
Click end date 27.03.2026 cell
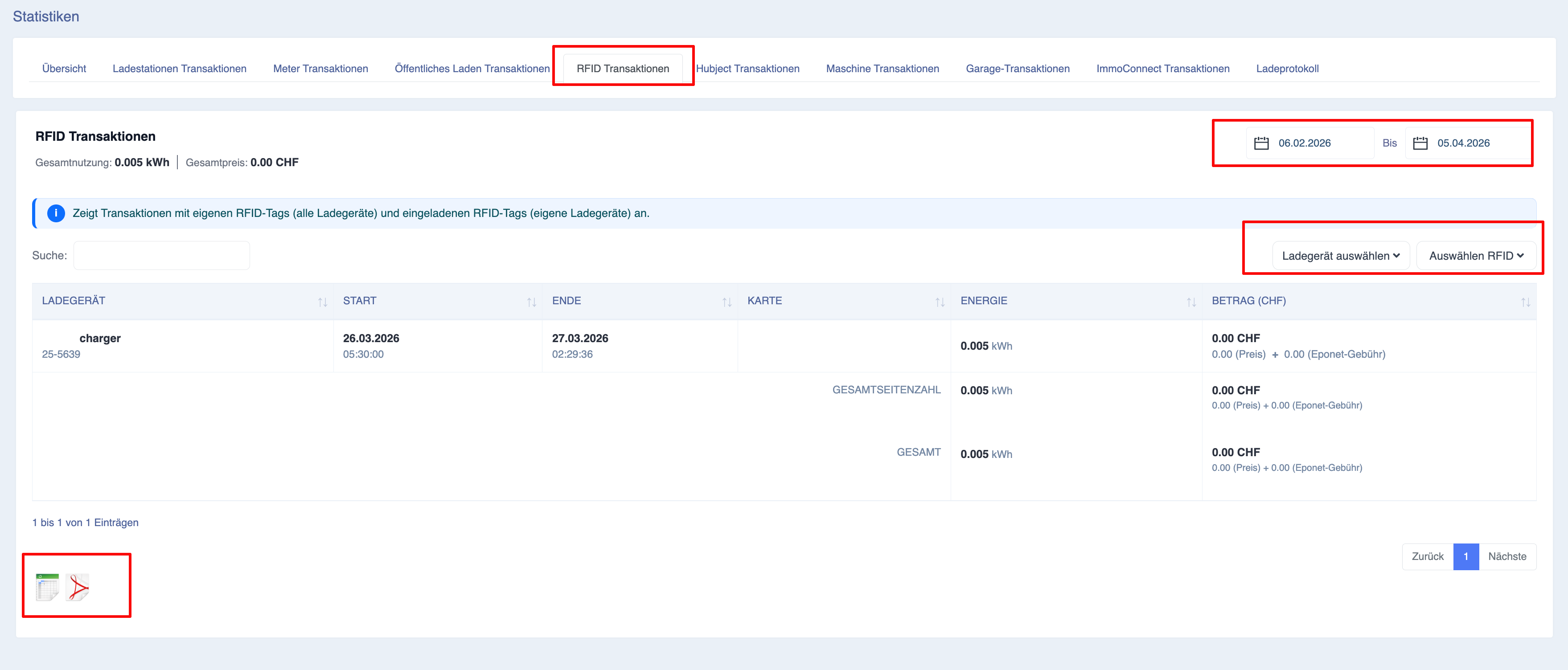pyautogui.click(x=580, y=338)
